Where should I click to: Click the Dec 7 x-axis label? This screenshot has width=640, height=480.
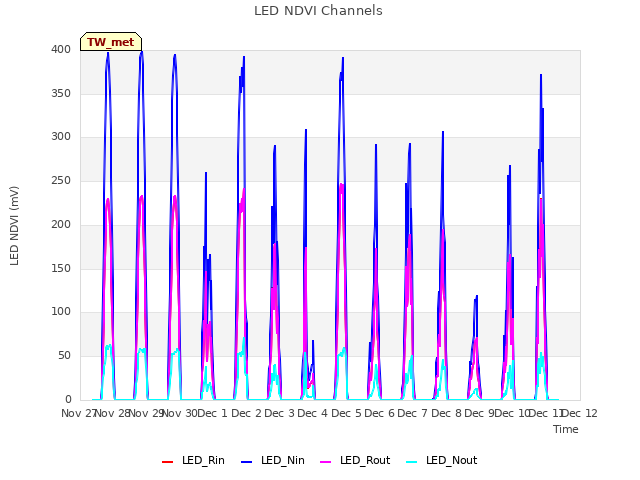pos(413,413)
